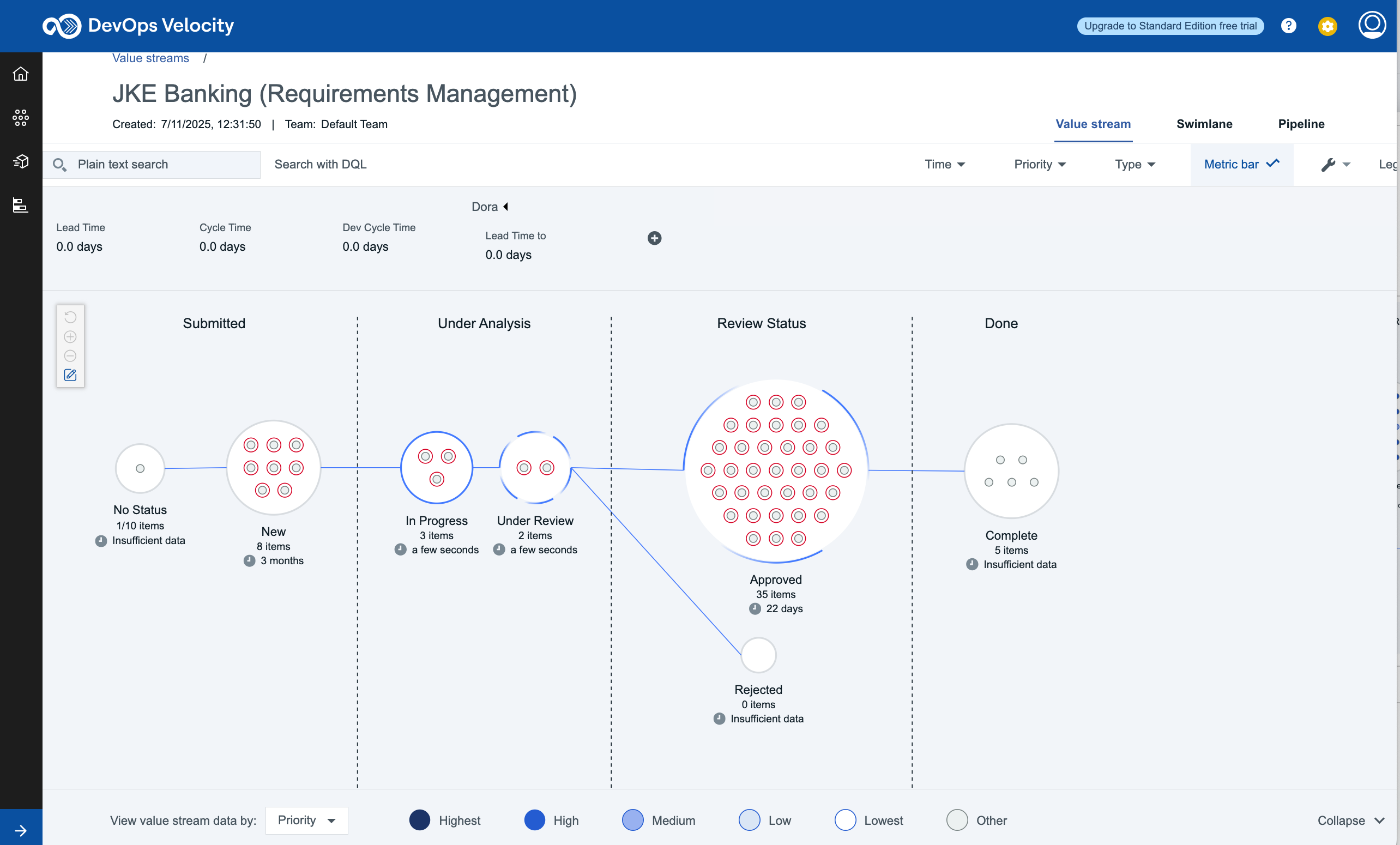This screenshot has width=1400, height=845.
Task: Edit the value stream with the pencil icon
Action: pyautogui.click(x=70, y=375)
